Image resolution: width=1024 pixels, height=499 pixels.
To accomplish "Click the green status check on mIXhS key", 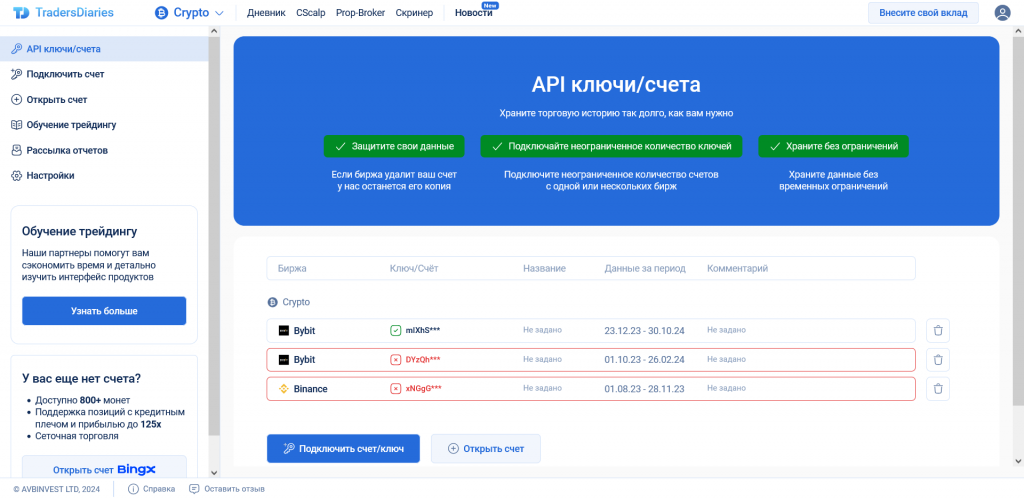I will point(396,331).
